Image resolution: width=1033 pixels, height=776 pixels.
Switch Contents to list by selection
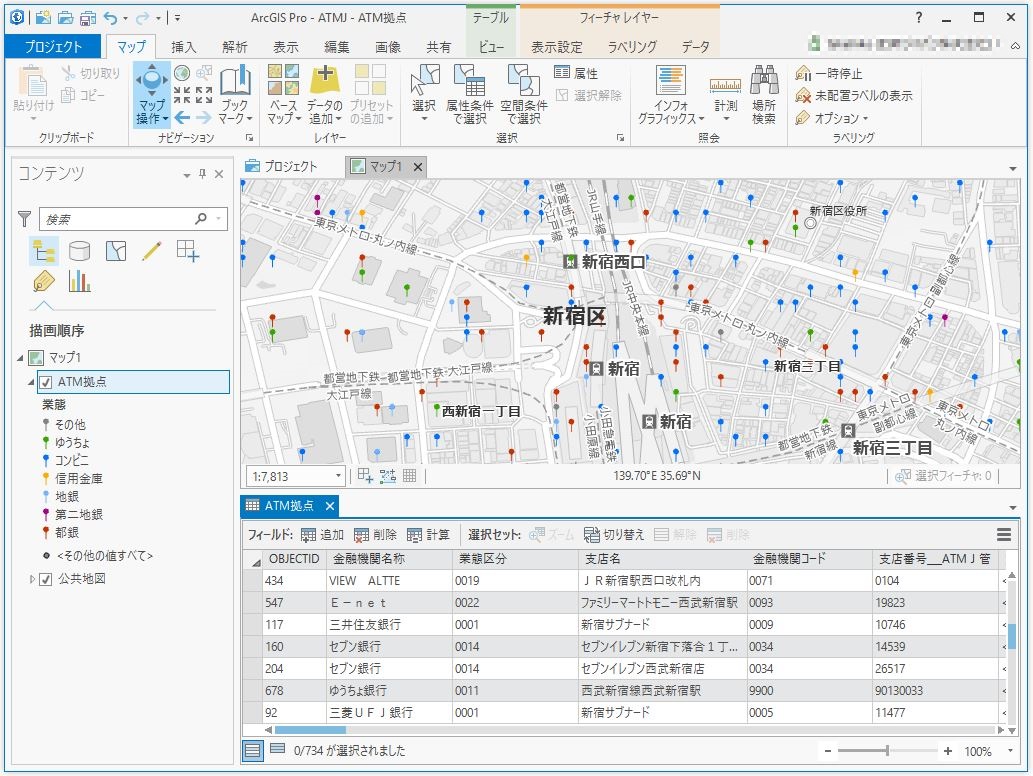pyautogui.click(x=116, y=251)
